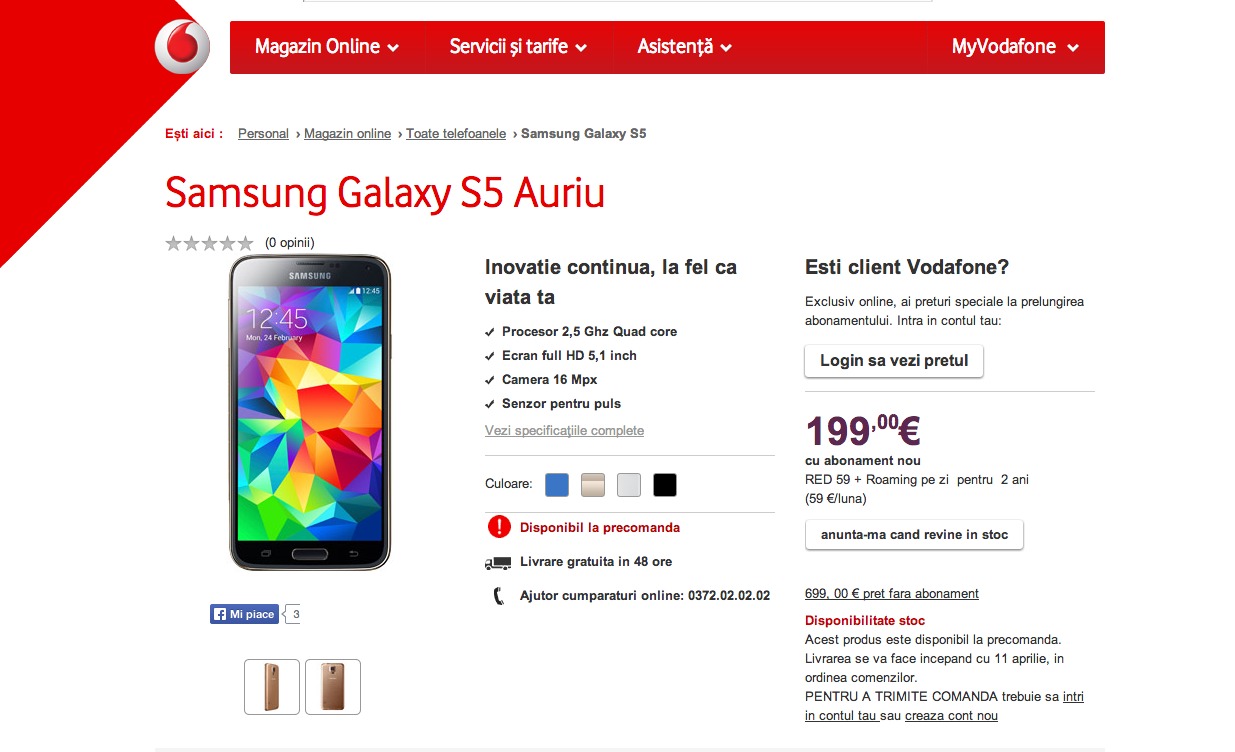The image size is (1235, 752).
Task: Open Vezi specificațiile complete link
Action: [x=564, y=431]
